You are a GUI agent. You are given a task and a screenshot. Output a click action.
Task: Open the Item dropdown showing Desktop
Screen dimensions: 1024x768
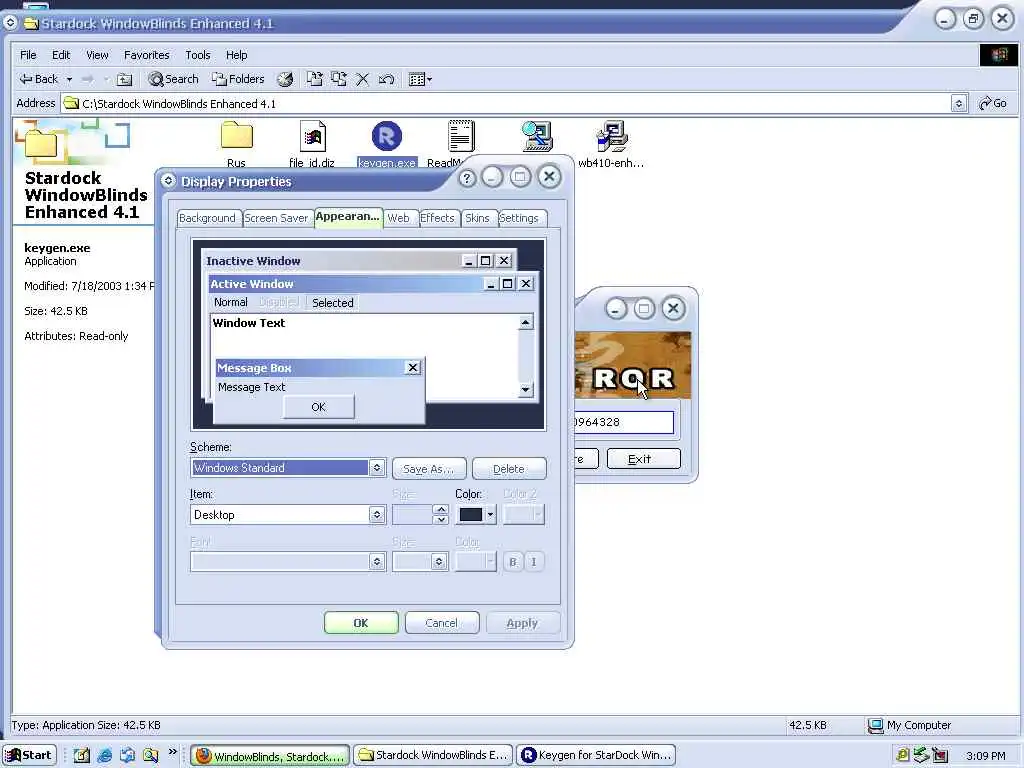[x=287, y=515]
